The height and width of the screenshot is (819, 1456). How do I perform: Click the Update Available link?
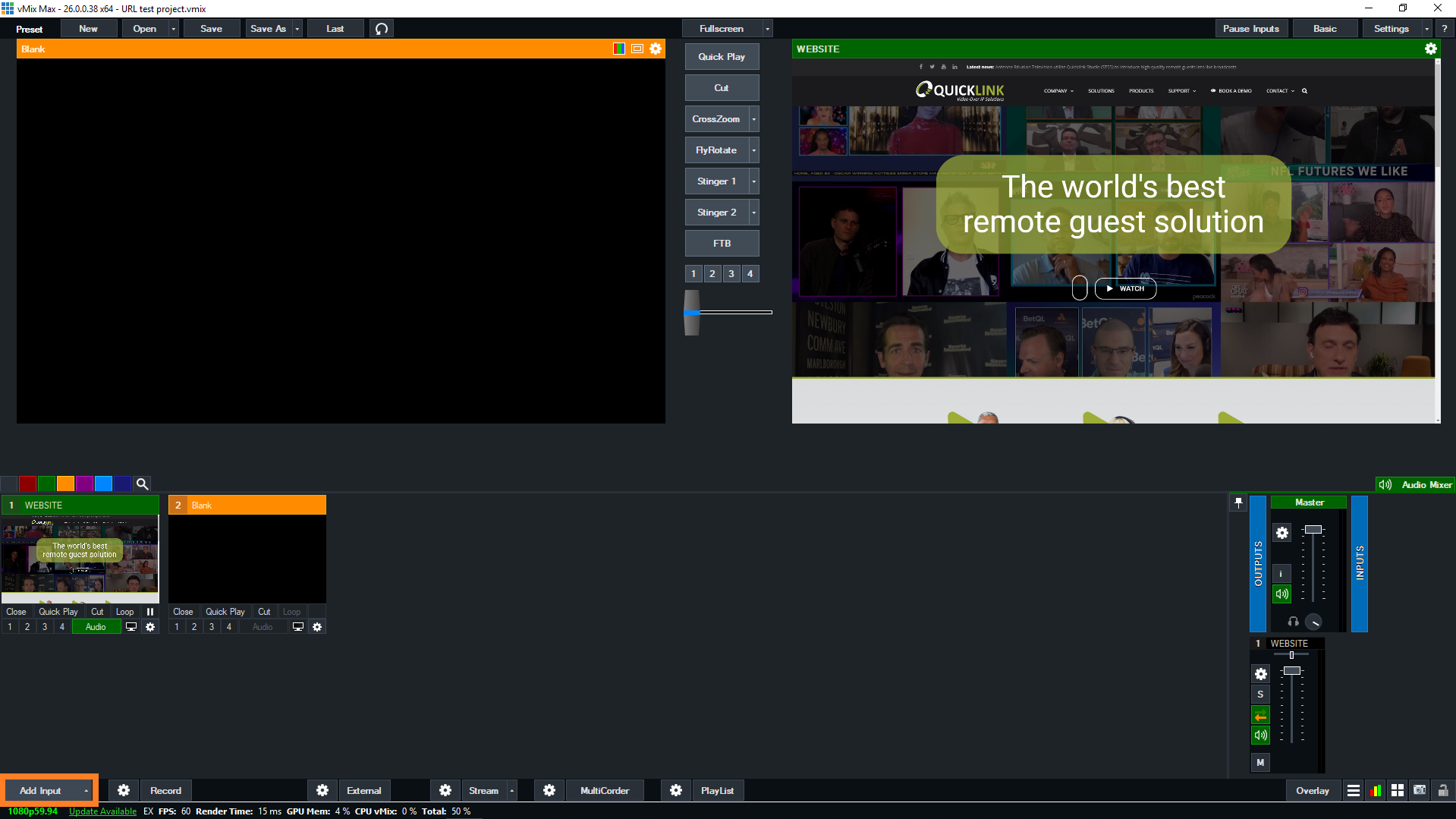[102, 811]
